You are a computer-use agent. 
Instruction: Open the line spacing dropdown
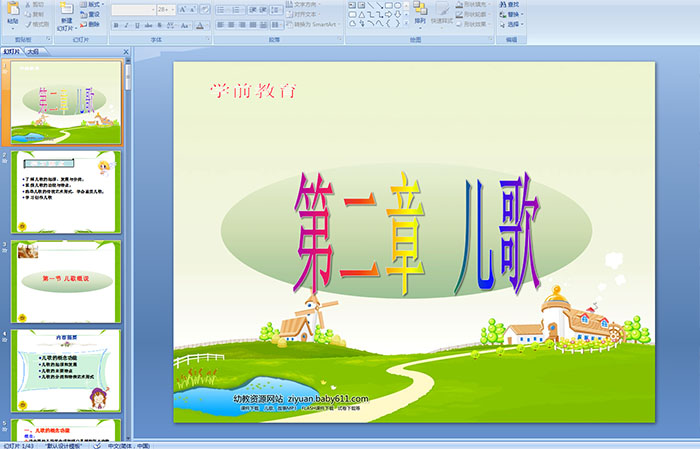(276, 10)
